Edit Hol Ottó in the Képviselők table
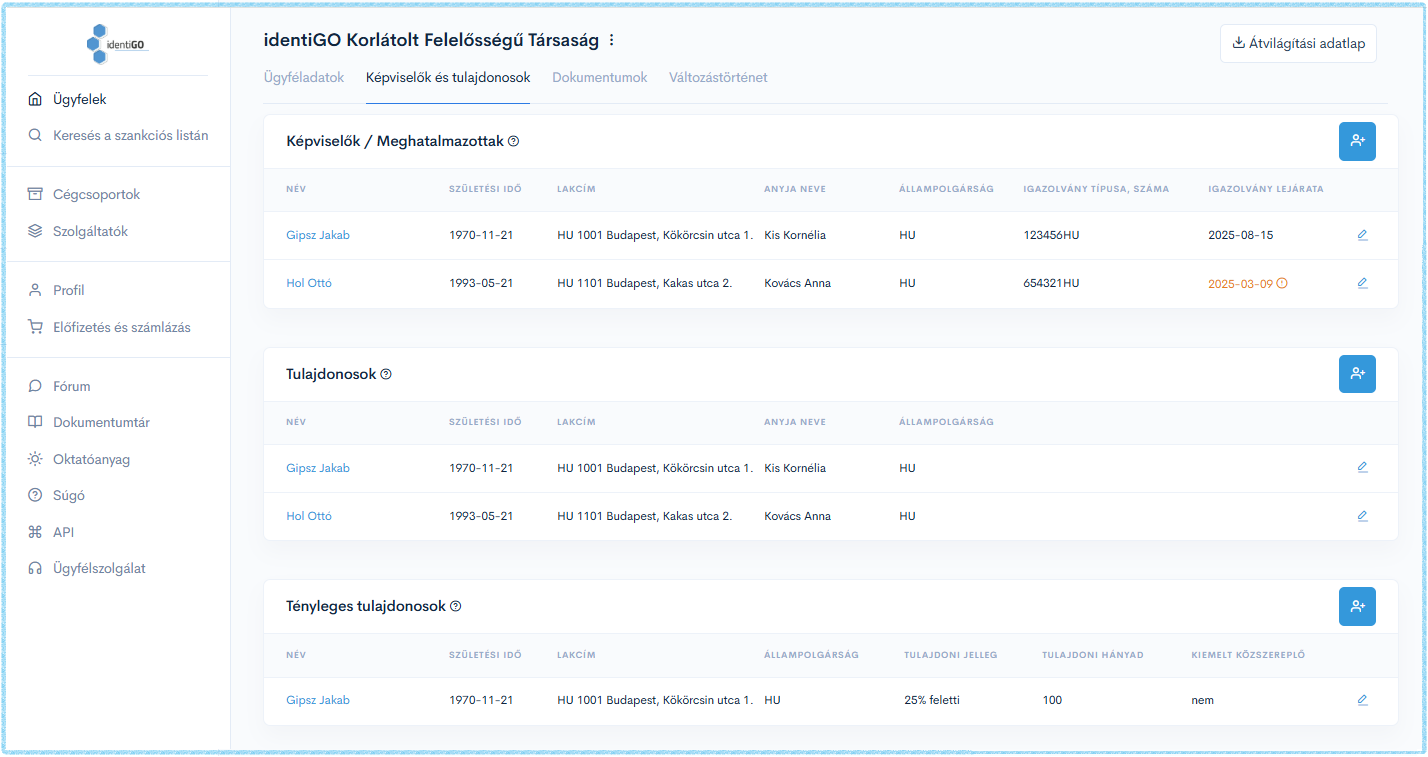The width and height of the screenshot is (1428, 757). (1362, 283)
